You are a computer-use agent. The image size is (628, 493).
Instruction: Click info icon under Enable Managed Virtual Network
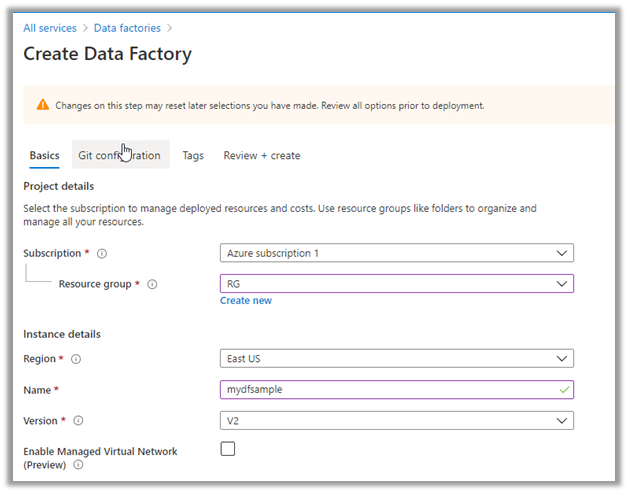point(77,465)
